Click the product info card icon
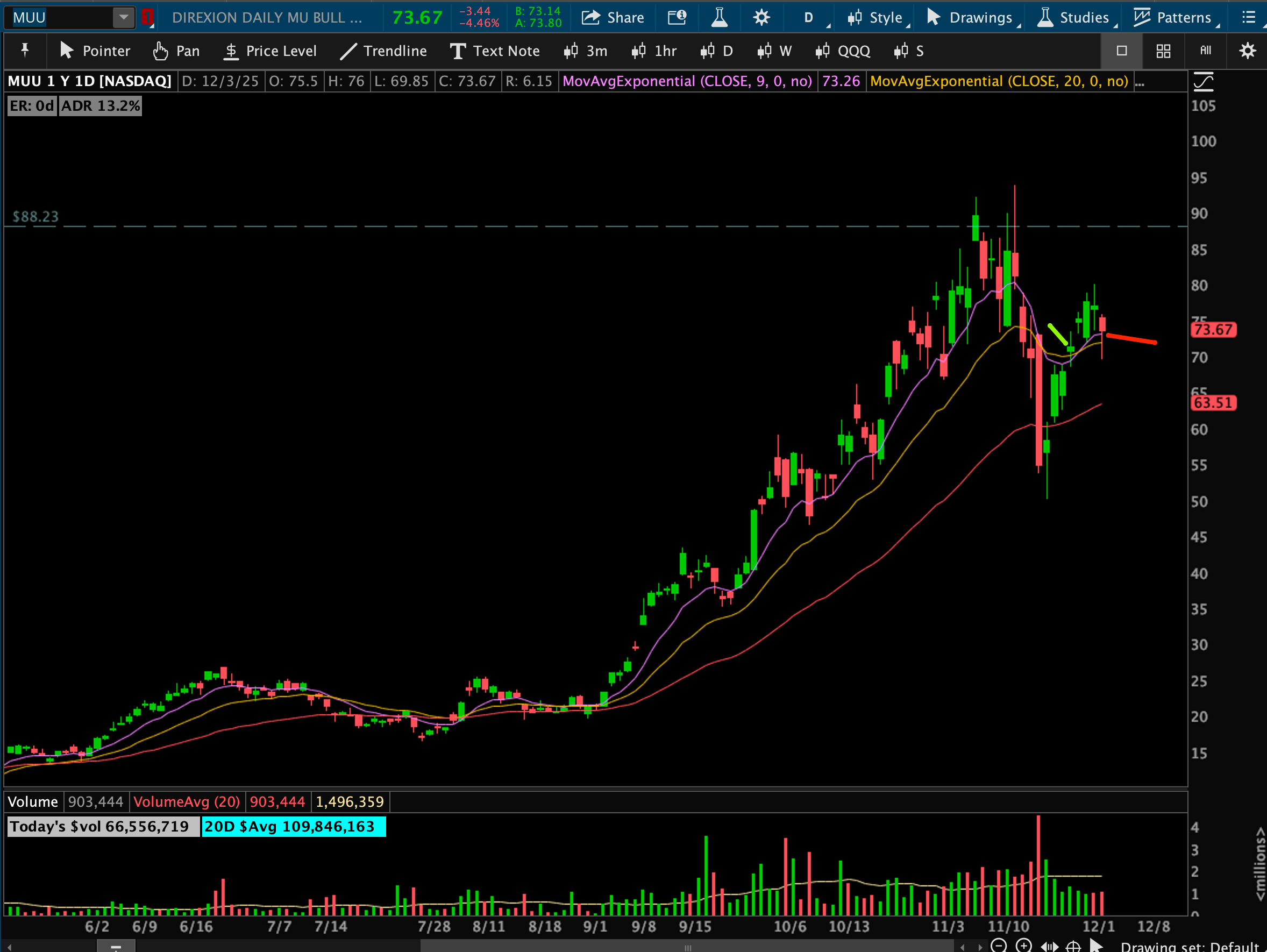Image resolution: width=1267 pixels, height=952 pixels. click(x=677, y=18)
